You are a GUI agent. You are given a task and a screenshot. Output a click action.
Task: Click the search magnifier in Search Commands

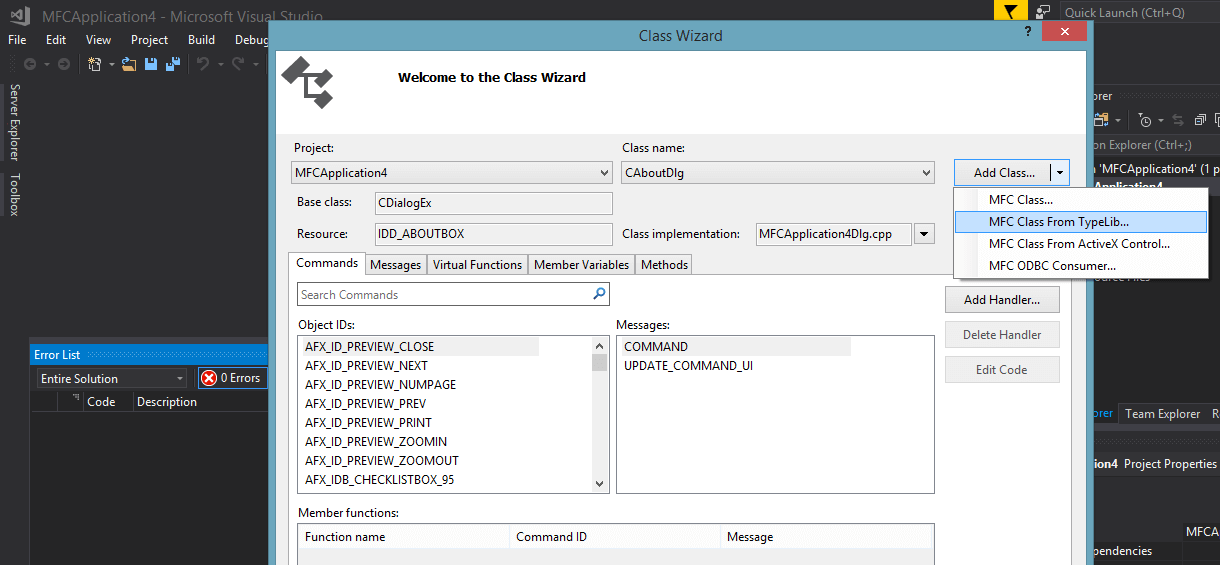click(599, 294)
